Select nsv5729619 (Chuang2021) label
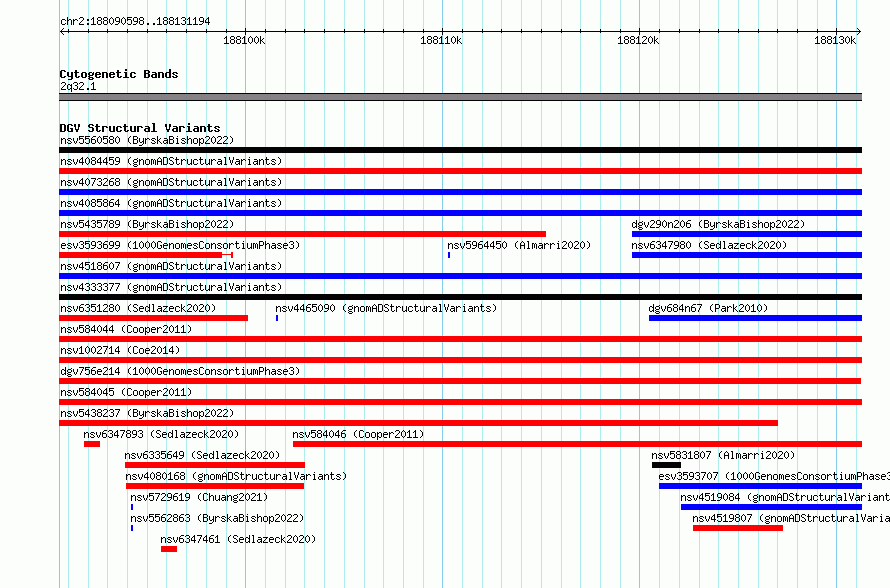This screenshot has height=588, width=890. pyautogui.click(x=199, y=497)
